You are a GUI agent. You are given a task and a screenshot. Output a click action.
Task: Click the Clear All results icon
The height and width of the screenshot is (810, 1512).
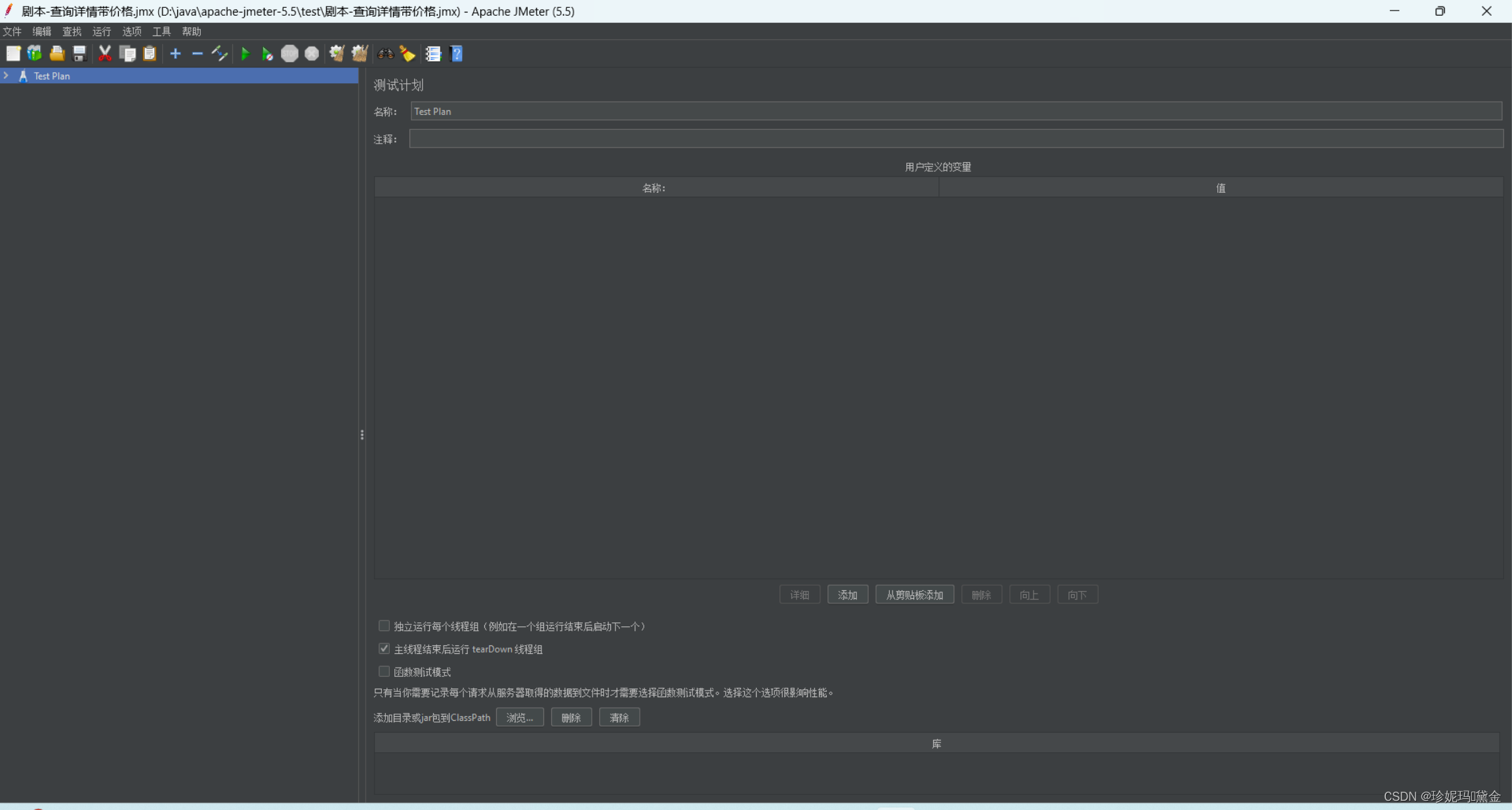point(360,54)
